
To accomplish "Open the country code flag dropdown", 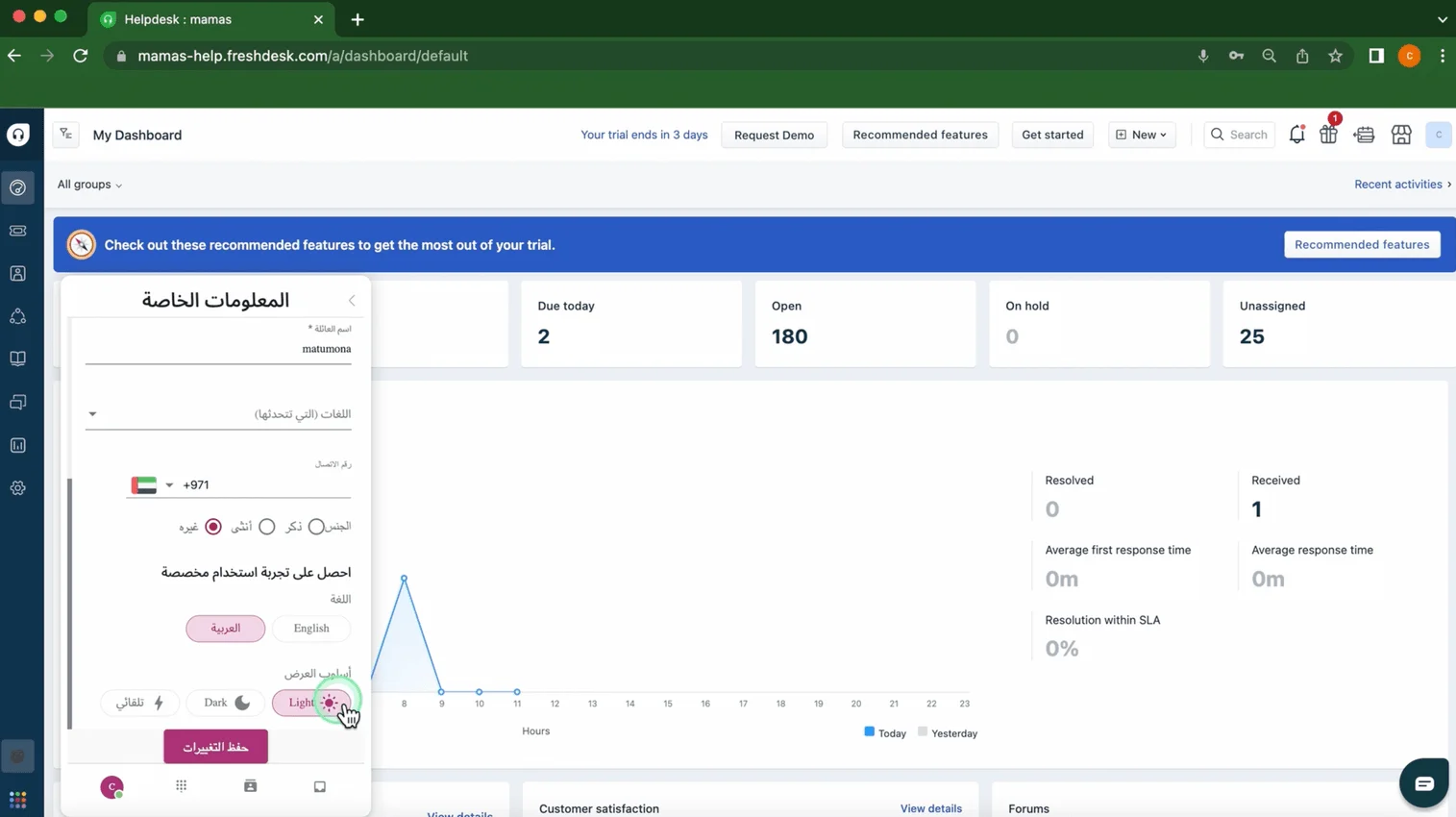I will click(x=152, y=485).
